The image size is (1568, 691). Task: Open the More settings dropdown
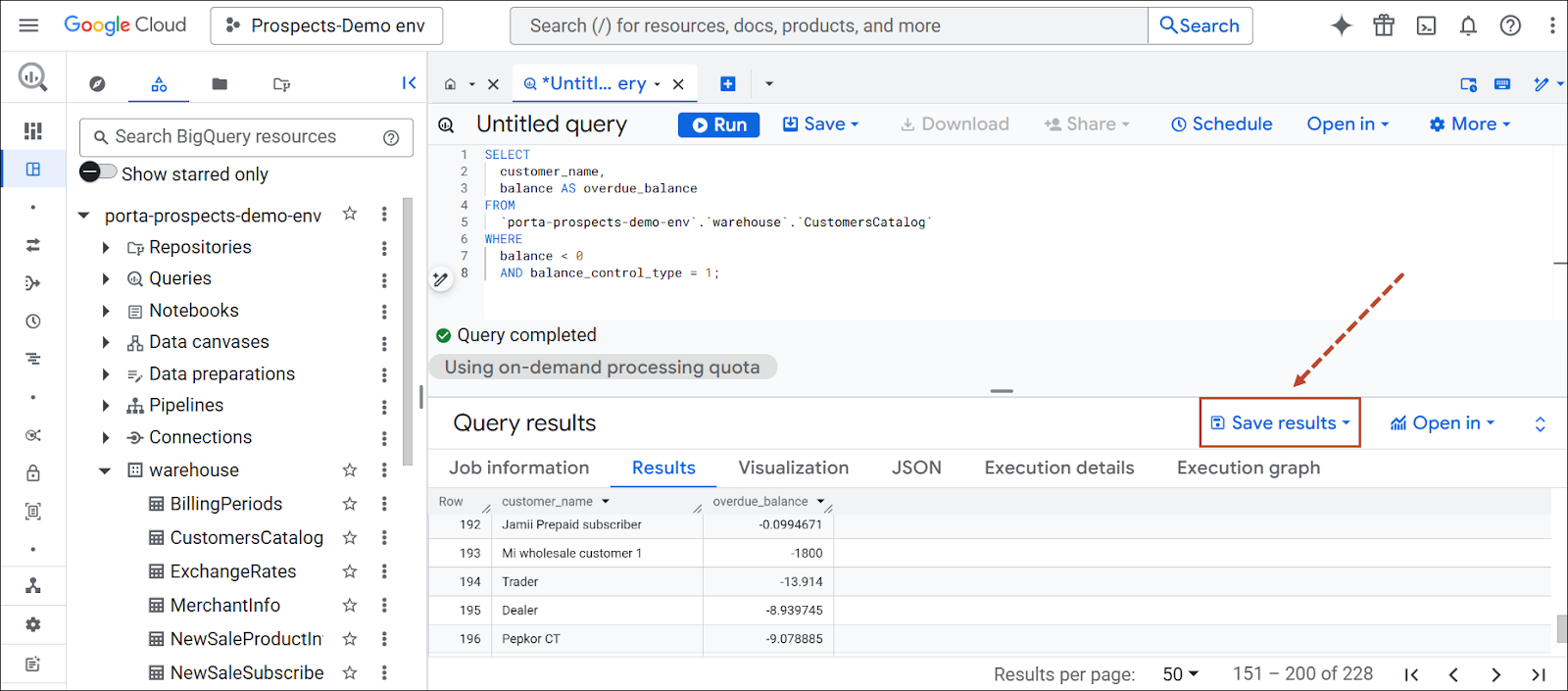pyautogui.click(x=1470, y=124)
